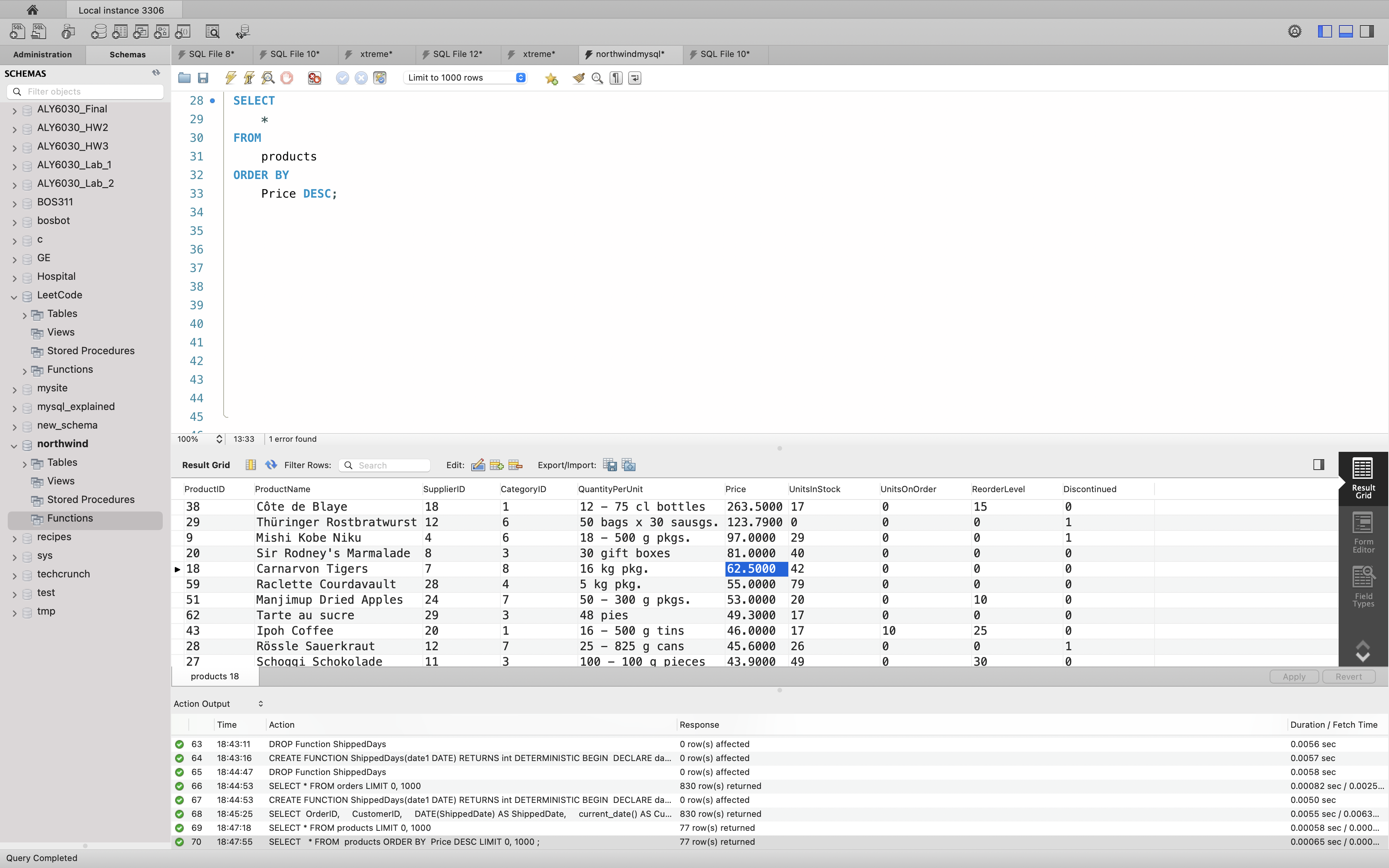Click the Execute query lightning bolt icon

tap(231, 78)
